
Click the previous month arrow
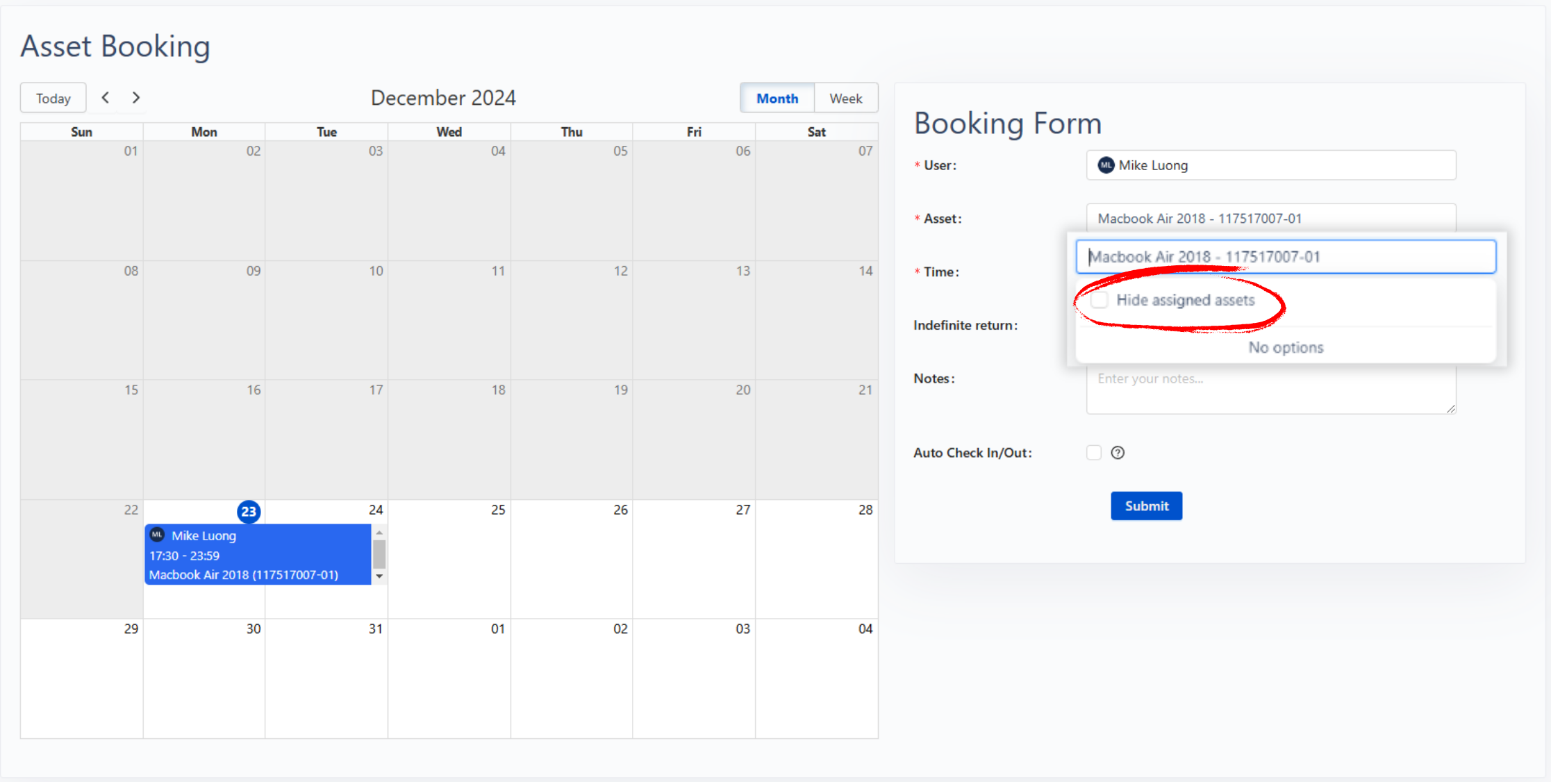coord(106,98)
